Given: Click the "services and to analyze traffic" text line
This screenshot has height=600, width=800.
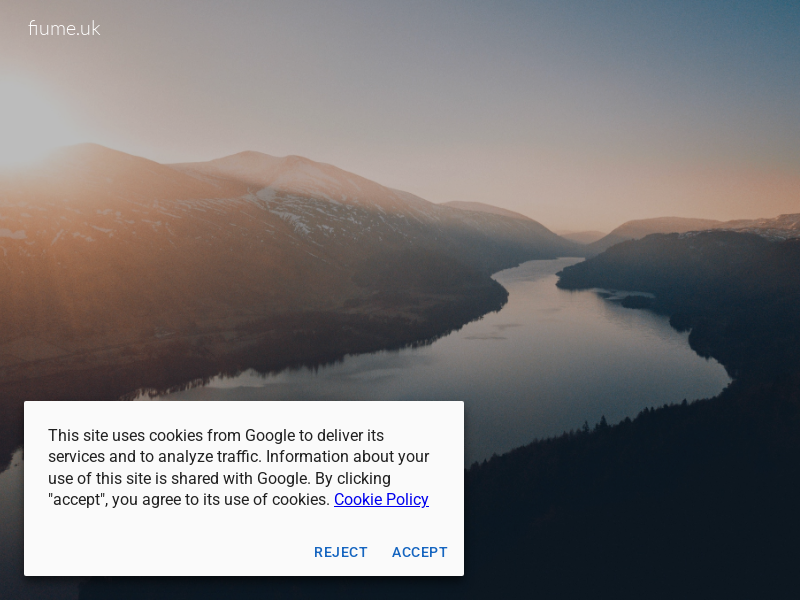Looking at the screenshot, I should [238, 456].
